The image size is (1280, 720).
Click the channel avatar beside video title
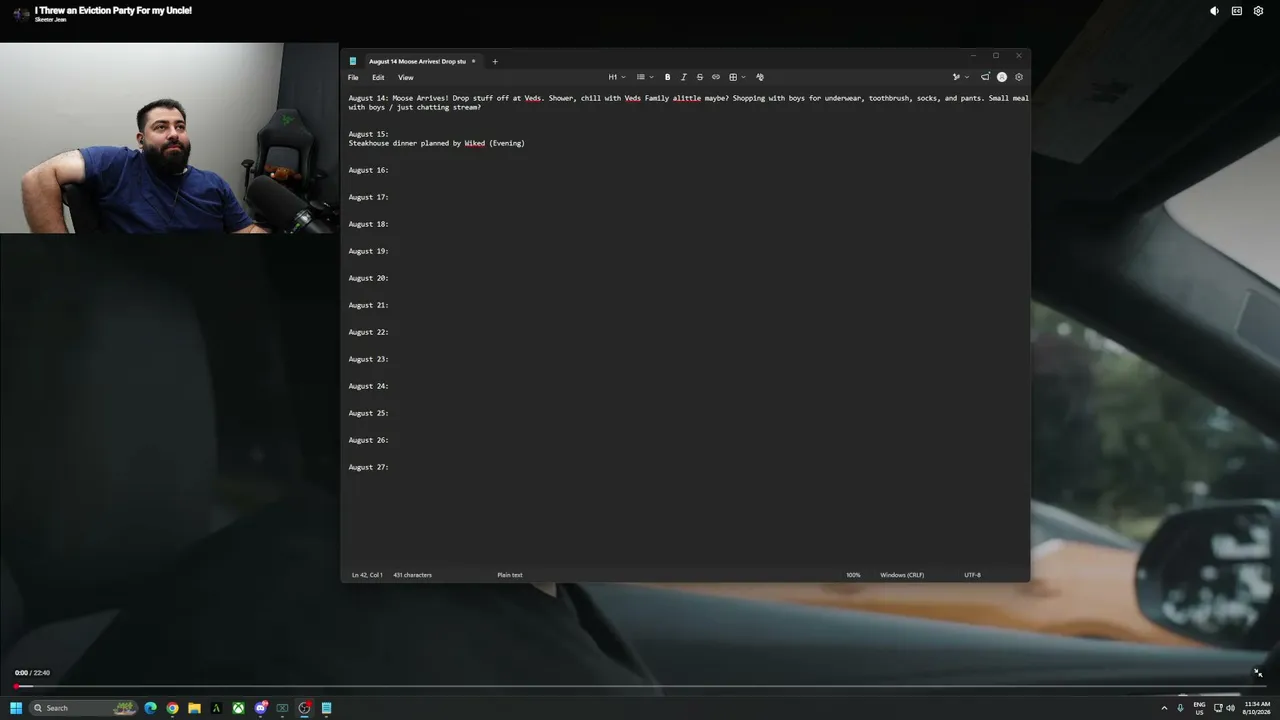click(x=21, y=14)
